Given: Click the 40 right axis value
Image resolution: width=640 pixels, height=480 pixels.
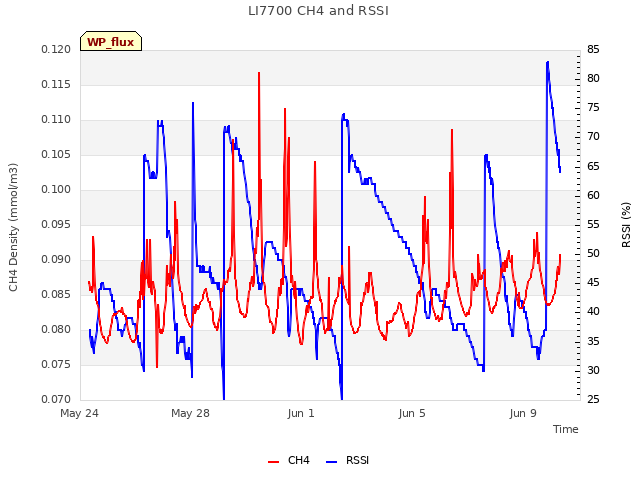Looking at the screenshot, I should tap(593, 312).
